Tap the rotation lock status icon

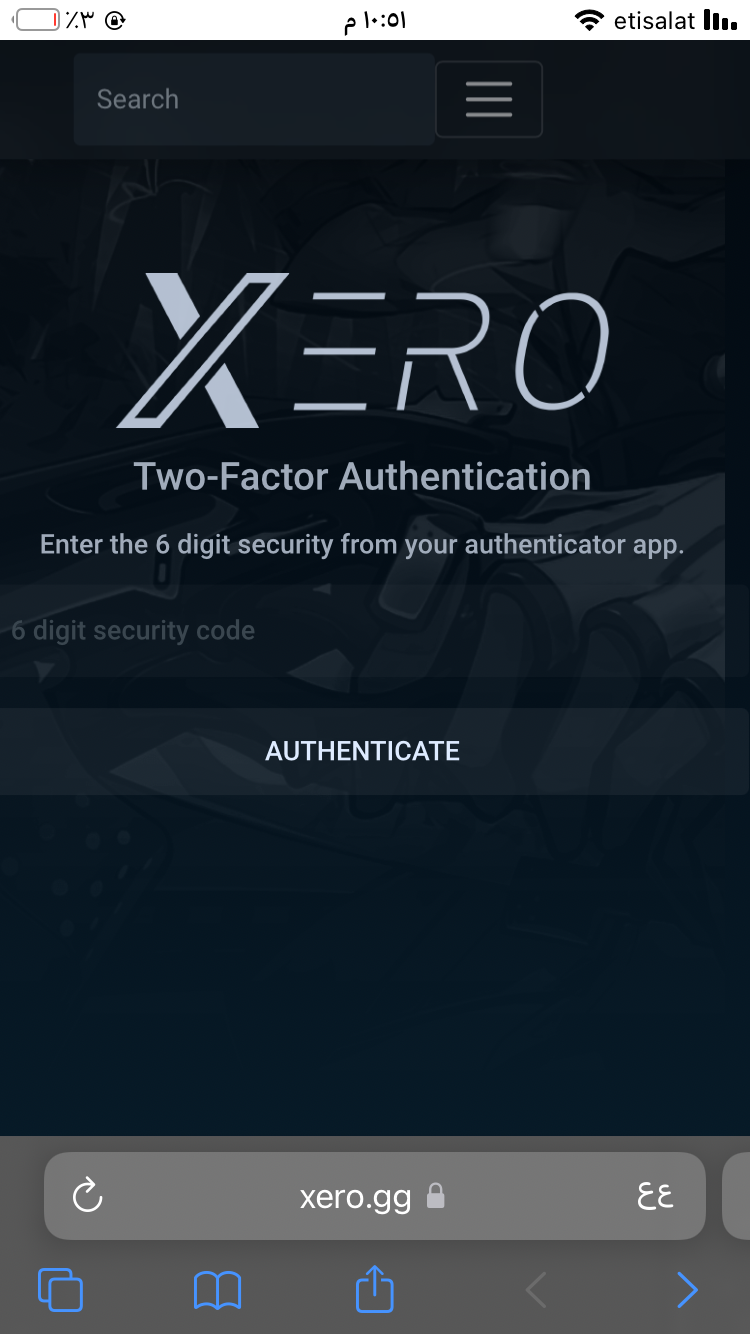point(116,20)
